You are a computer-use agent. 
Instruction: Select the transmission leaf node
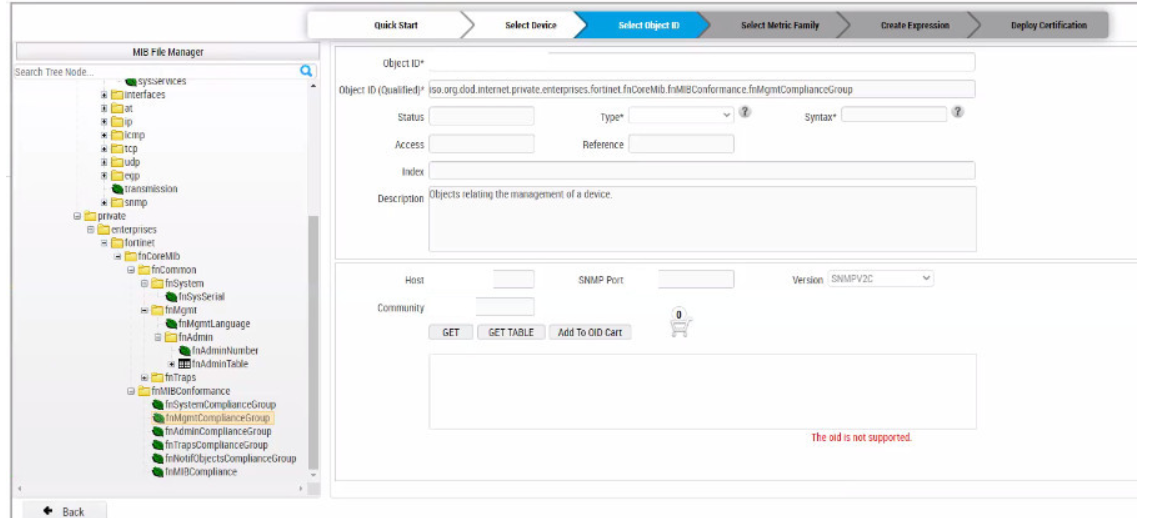point(151,188)
